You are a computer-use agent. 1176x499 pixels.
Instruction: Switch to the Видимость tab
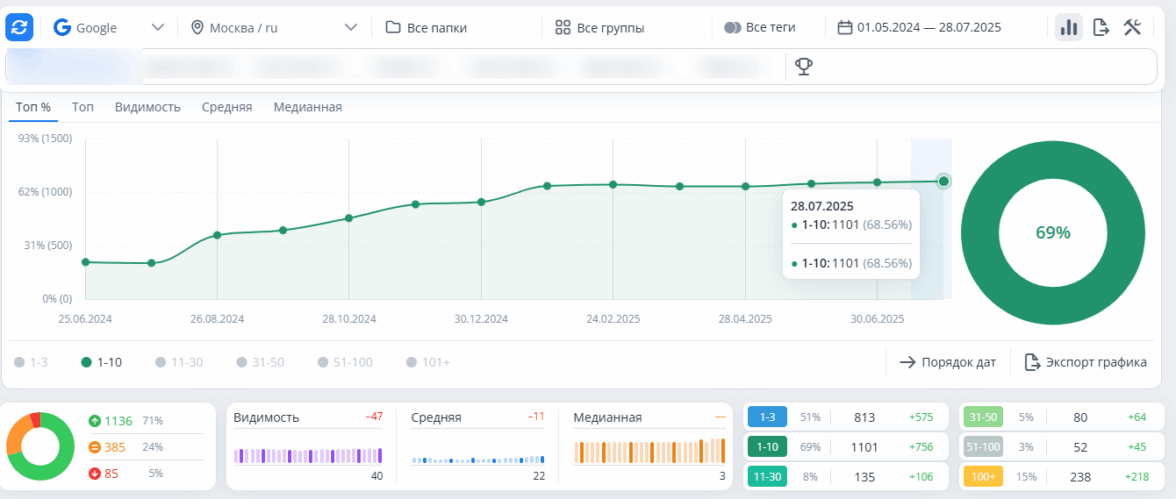(x=147, y=107)
